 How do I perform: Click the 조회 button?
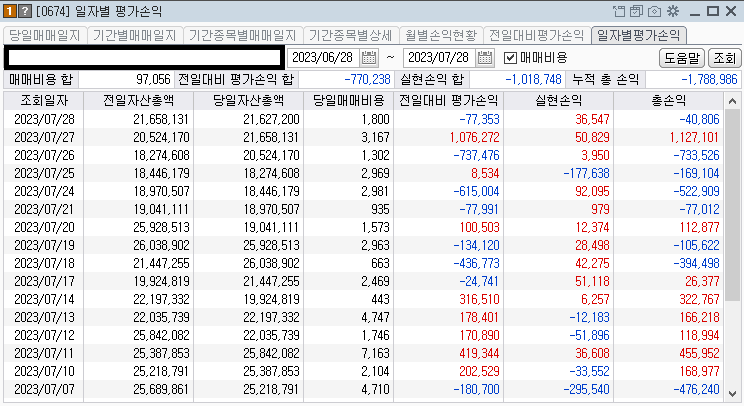click(x=725, y=58)
